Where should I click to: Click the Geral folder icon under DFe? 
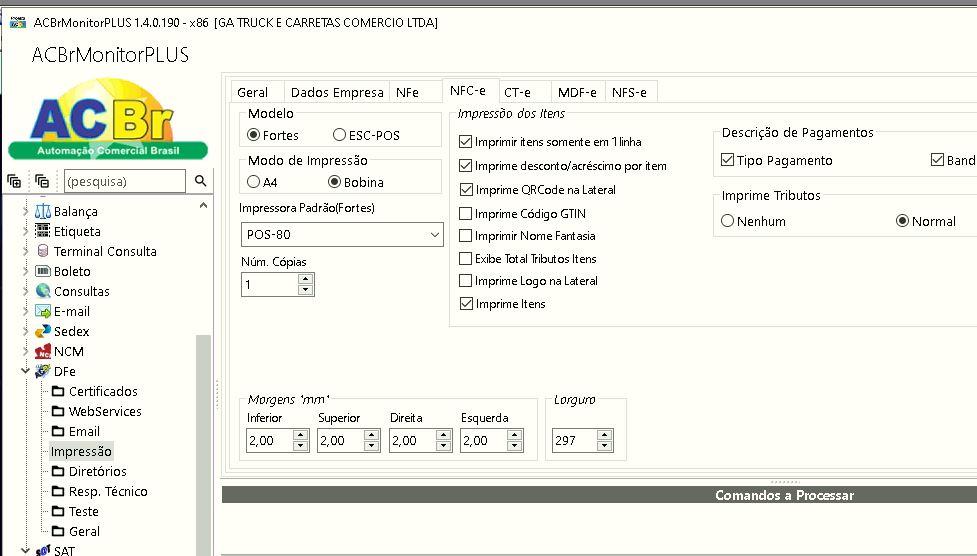click(58, 531)
